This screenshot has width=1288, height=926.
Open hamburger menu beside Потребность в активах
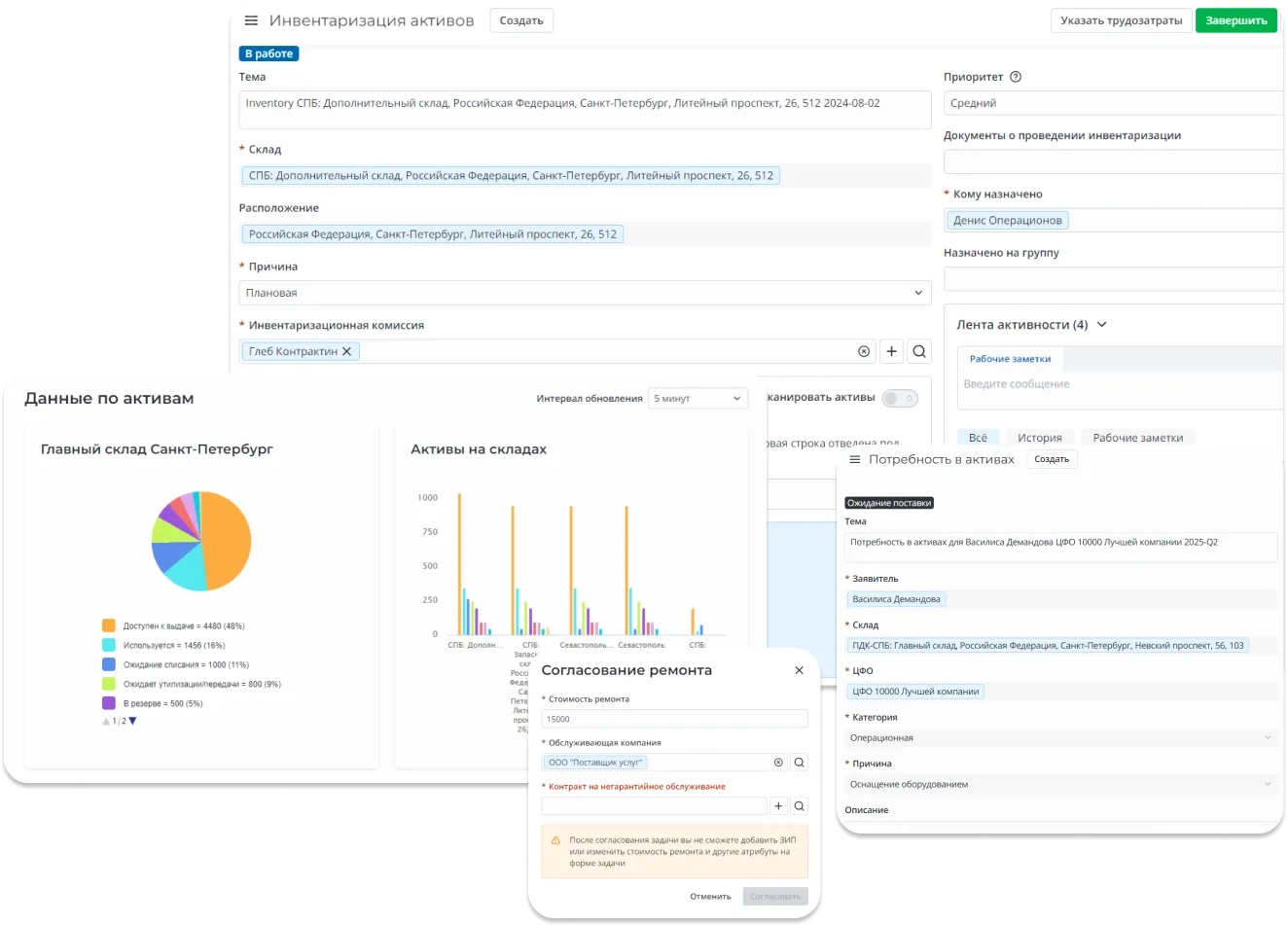(x=855, y=459)
